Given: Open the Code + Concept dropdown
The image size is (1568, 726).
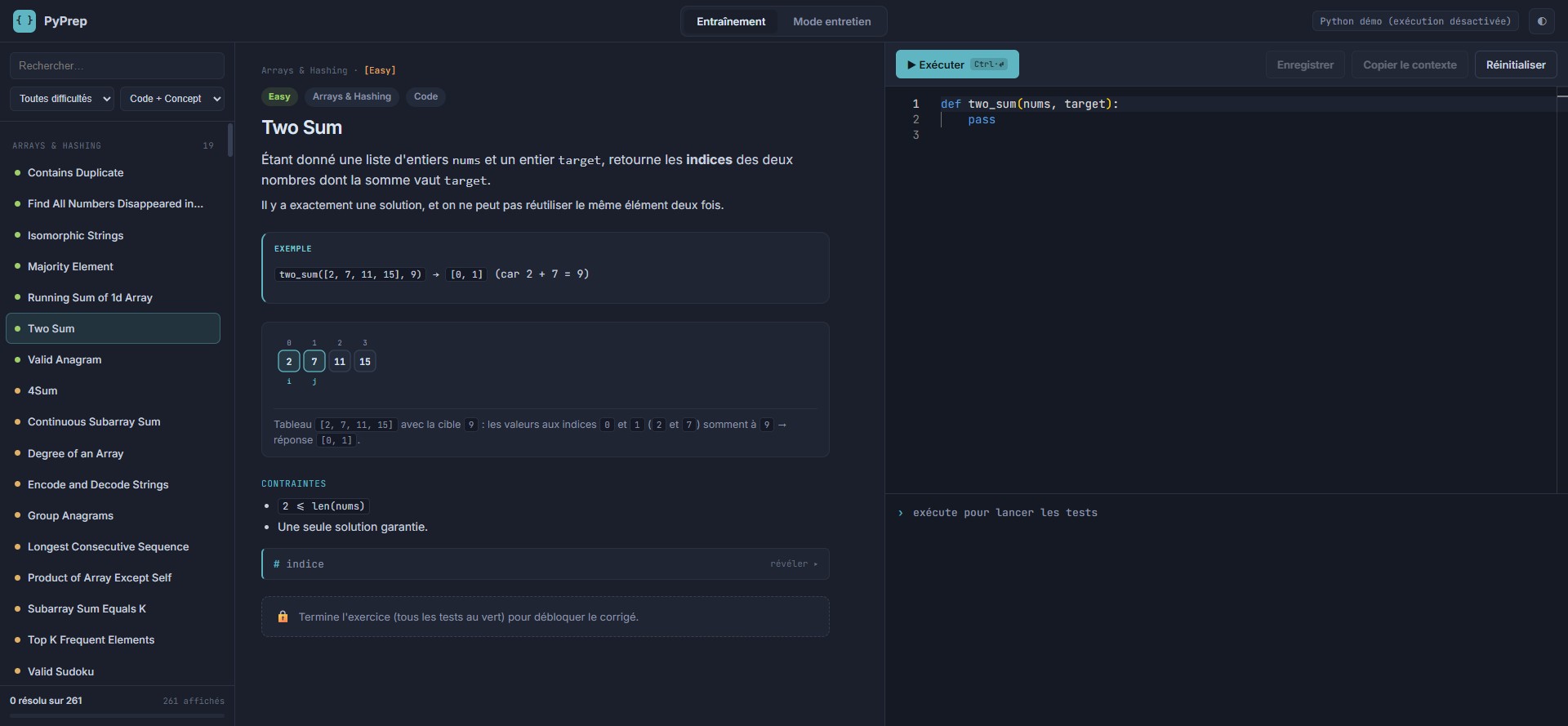Looking at the screenshot, I should point(172,99).
